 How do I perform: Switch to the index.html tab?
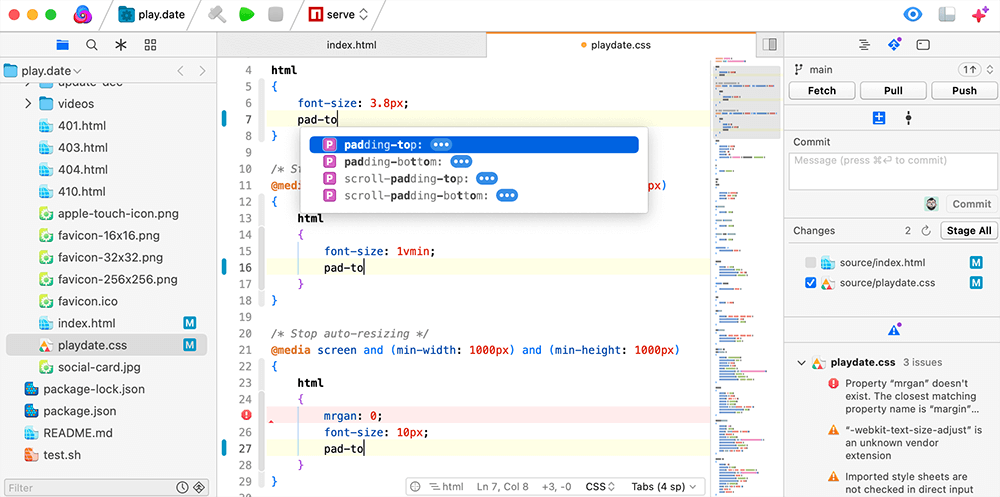(351, 45)
